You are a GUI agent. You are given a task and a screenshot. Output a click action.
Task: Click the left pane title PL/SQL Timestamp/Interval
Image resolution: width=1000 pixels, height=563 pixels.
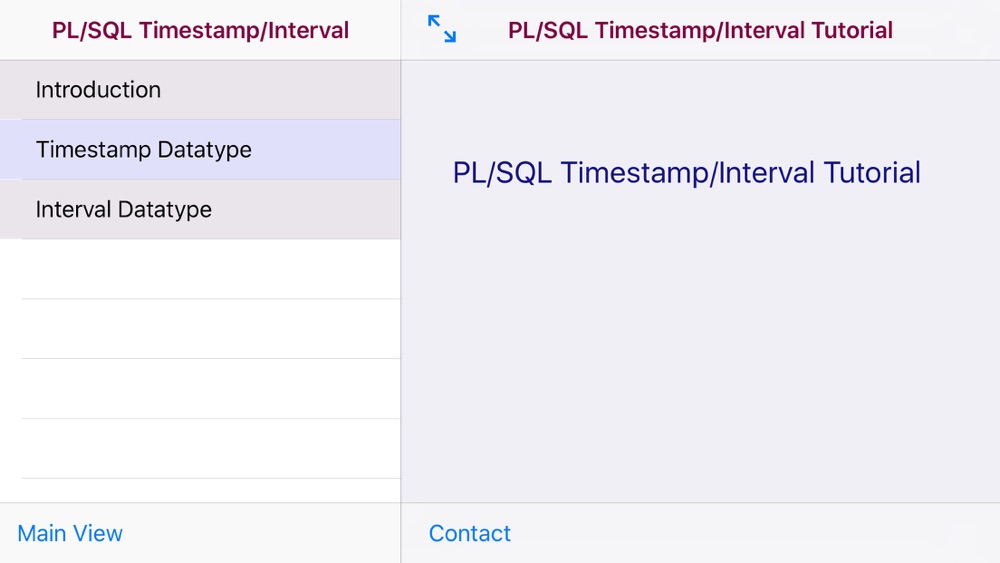[x=200, y=30]
